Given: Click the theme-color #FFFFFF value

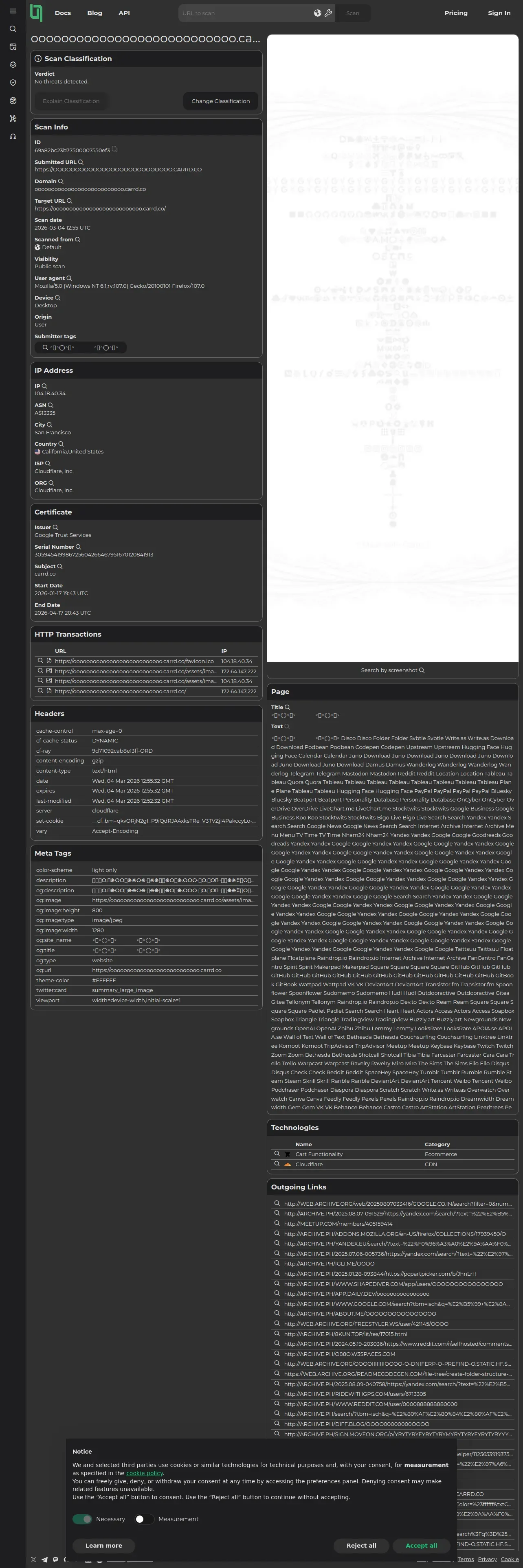Looking at the screenshot, I should point(104,980).
